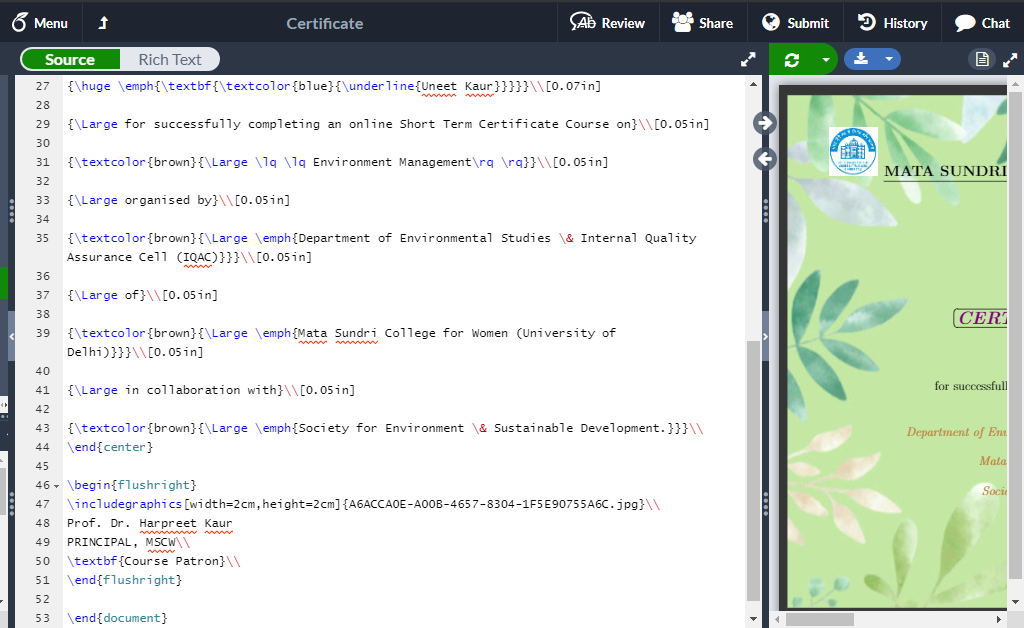Click the Submit button
The height and width of the screenshot is (628, 1024).
(795, 23)
